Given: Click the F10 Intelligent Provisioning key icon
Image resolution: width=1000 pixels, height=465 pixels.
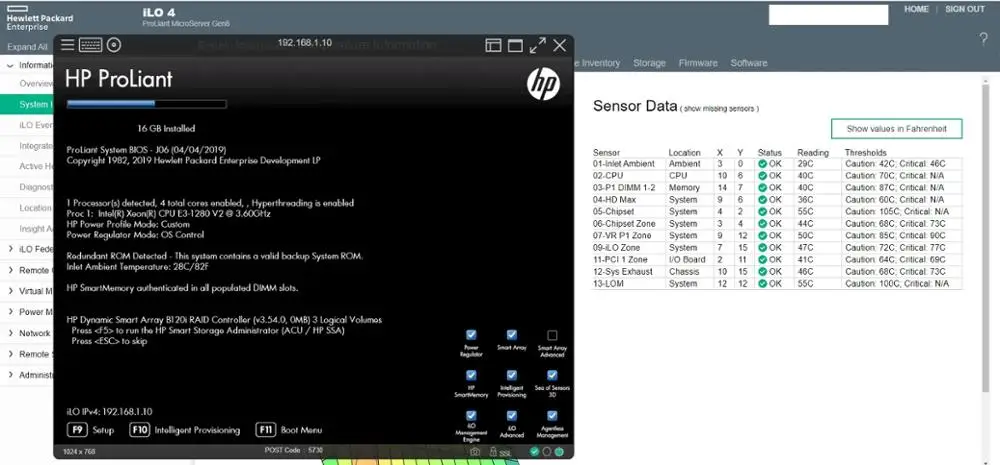Looking at the screenshot, I should click(x=139, y=430).
